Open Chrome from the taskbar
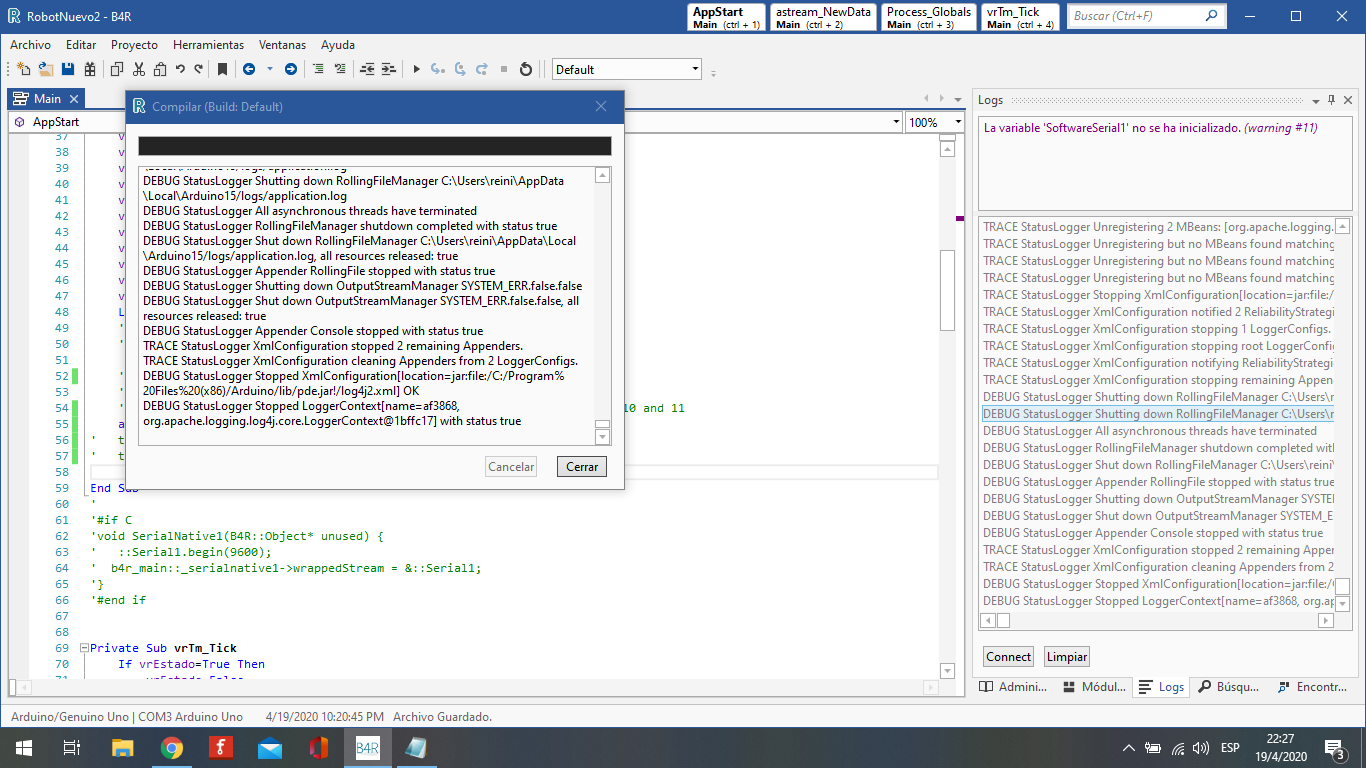This screenshot has width=1366, height=768. tap(172, 747)
